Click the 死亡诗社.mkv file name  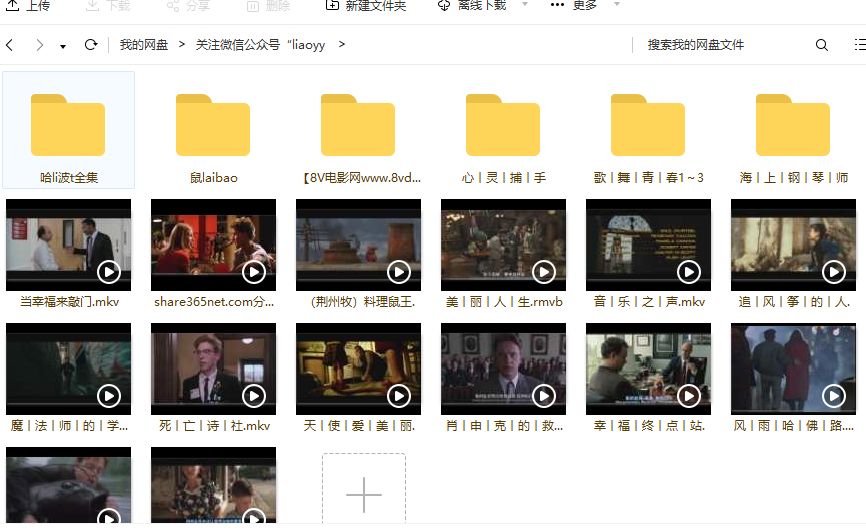click(214, 425)
